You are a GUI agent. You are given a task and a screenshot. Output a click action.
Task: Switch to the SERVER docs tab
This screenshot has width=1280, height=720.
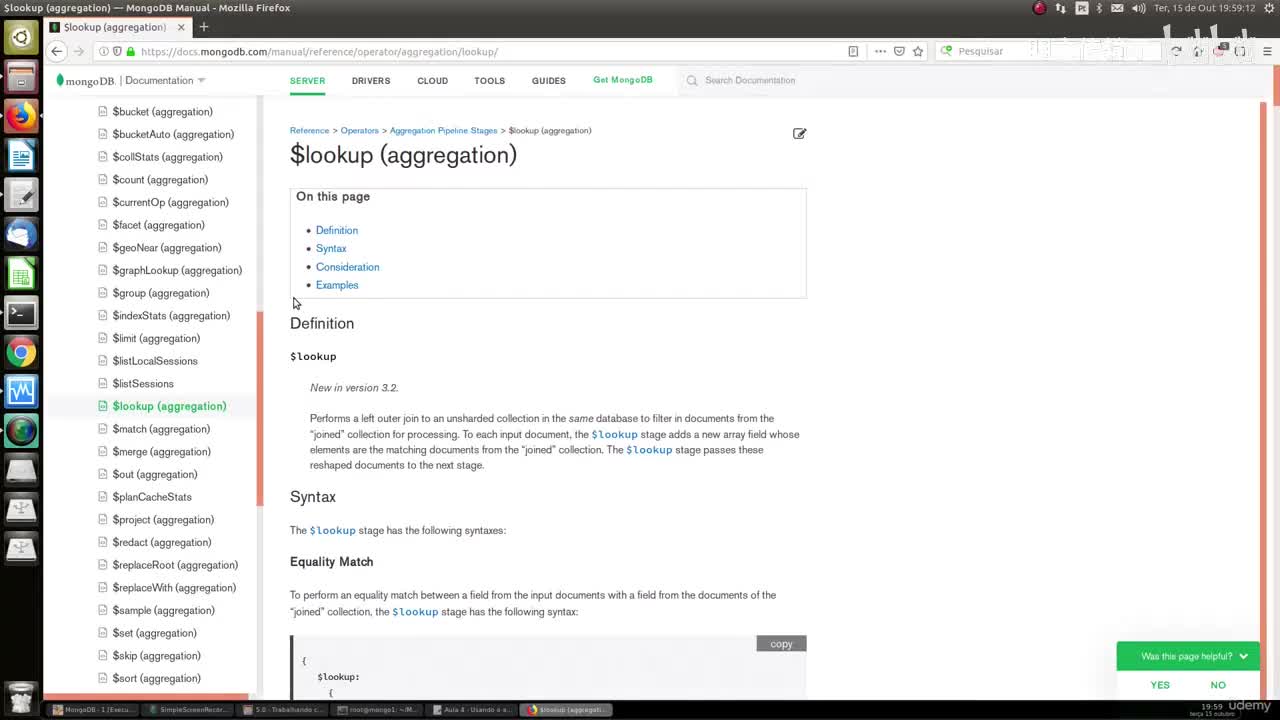click(307, 81)
